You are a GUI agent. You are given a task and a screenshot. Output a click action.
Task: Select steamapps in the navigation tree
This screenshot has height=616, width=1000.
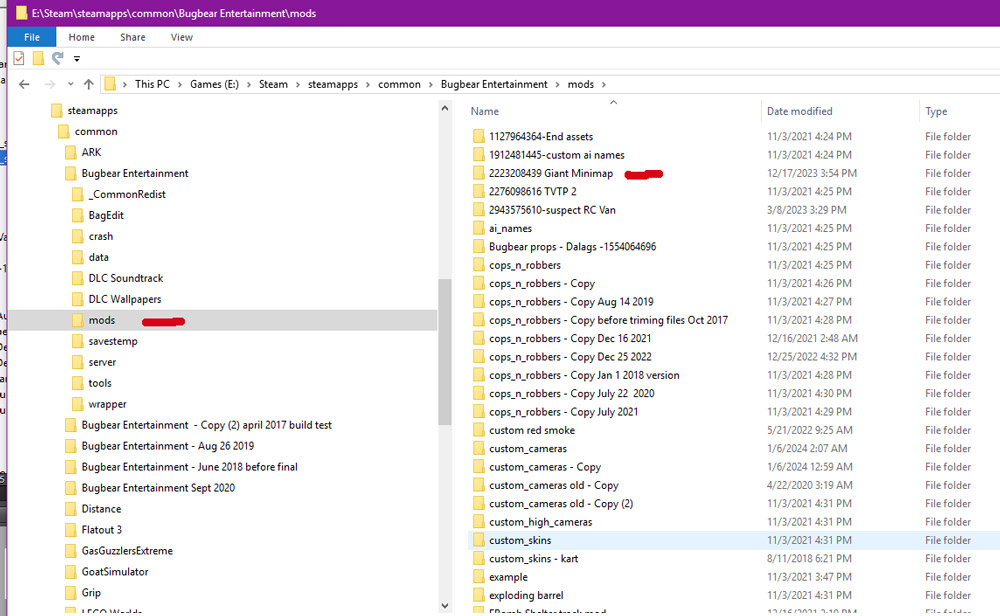tap(92, 110)
